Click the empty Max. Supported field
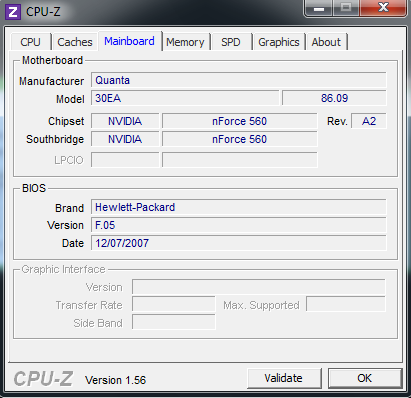Image resolution: width=411 pixels, height=398 pixels. pyautogui.click(x=346, y=304)
